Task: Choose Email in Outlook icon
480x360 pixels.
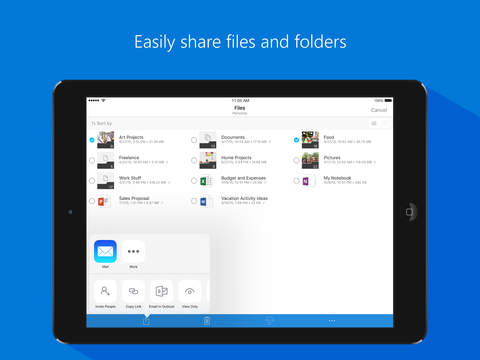Action: pos(162,291)
